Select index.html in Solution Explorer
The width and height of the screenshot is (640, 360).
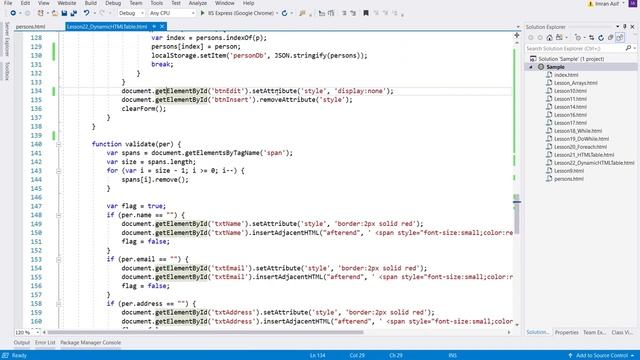[566, 75]
